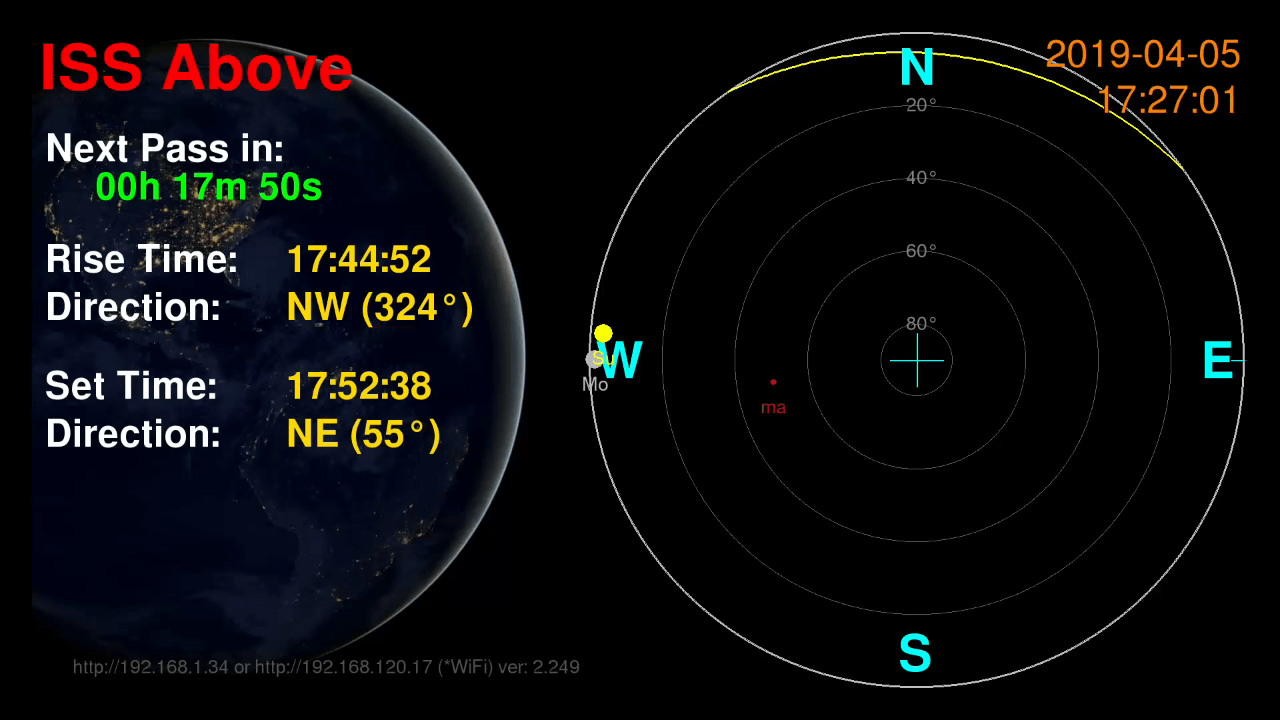Click the Next Pass in label
Image resolution: width=1280 pixels, height=720 pixels.
tap(165, 148)
